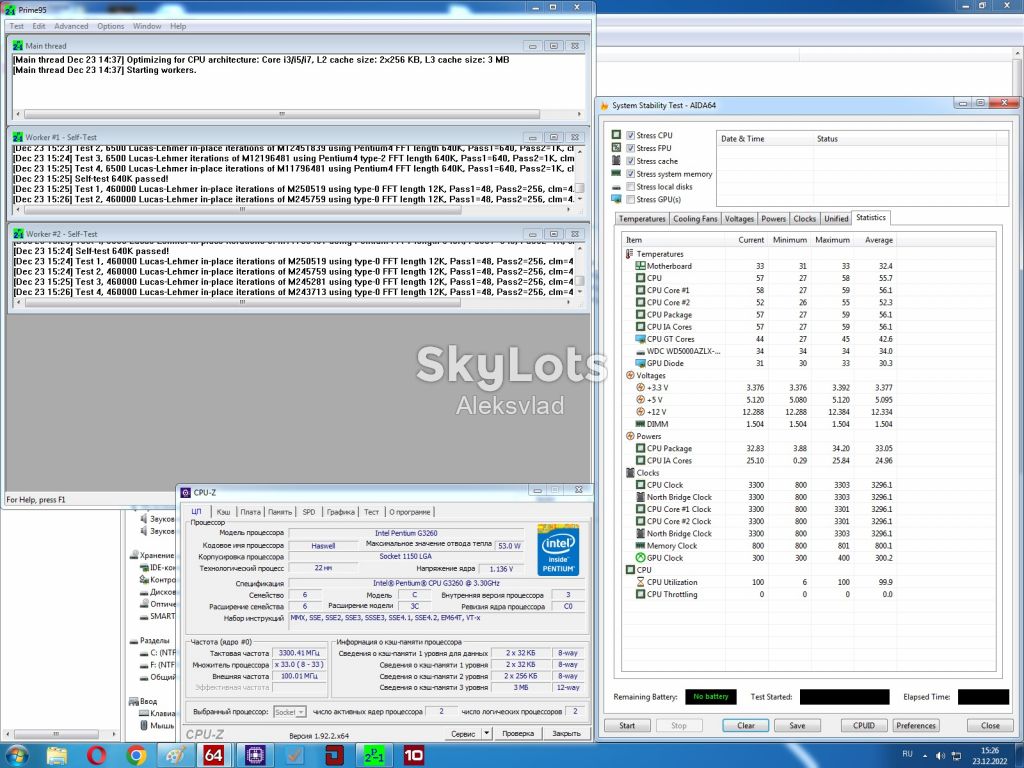Screen dimensions: 1024x768
Task: Click the Start button in AIDA64
Action: click(627, 726)
